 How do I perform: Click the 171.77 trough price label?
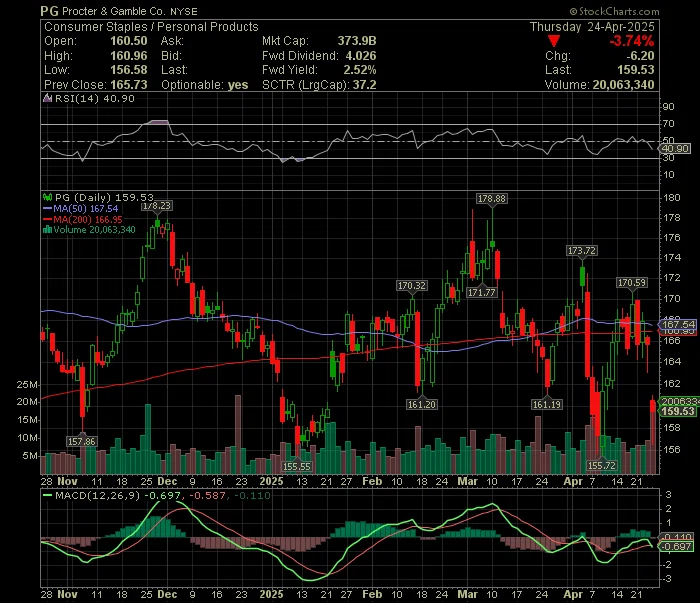click(x=481, y=293)
